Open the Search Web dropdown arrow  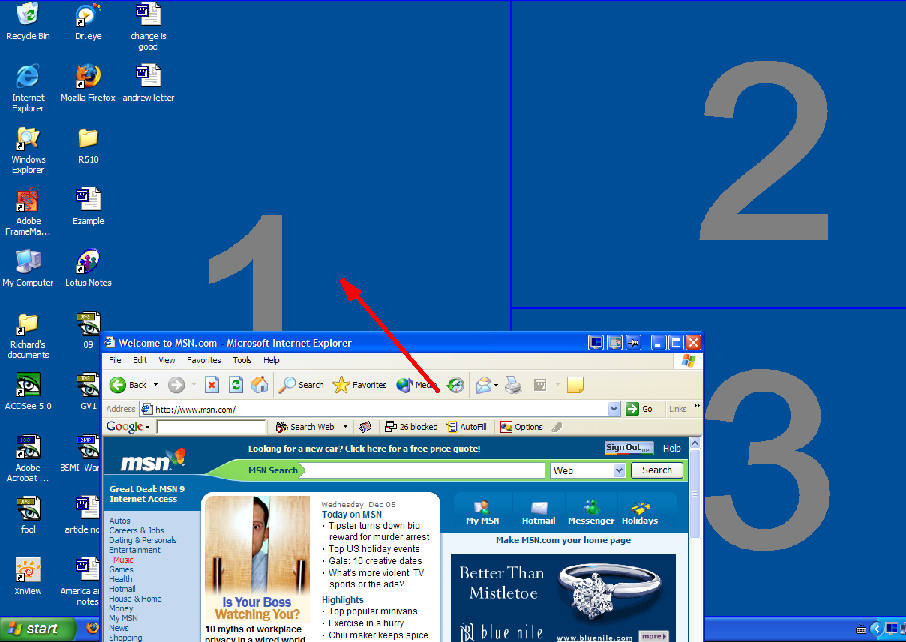346,427
